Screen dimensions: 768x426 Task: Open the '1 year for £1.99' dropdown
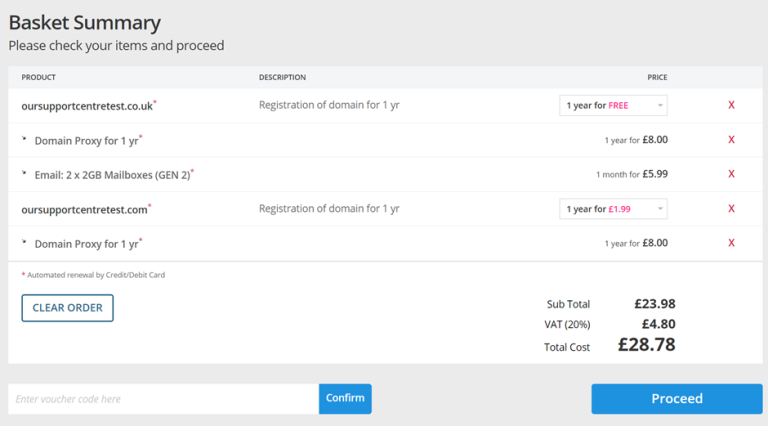[x=613, y=209]
